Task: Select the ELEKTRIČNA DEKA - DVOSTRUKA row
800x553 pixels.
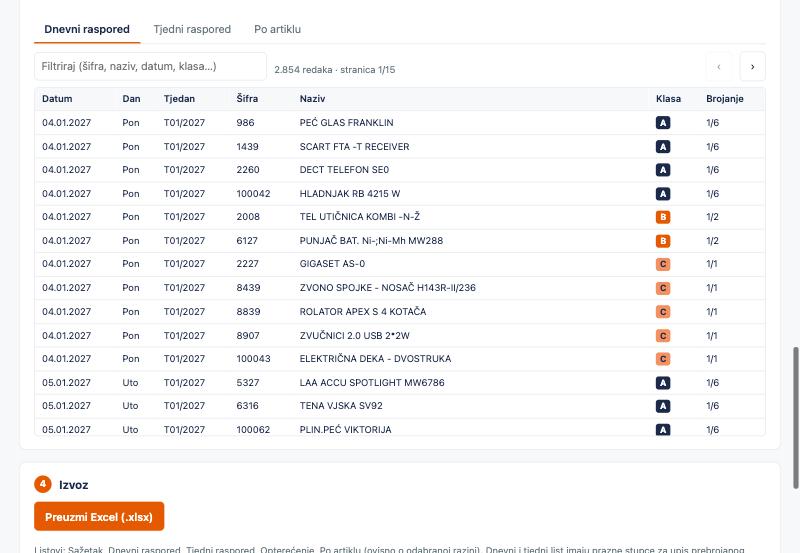Action: (x=399, y=359)
